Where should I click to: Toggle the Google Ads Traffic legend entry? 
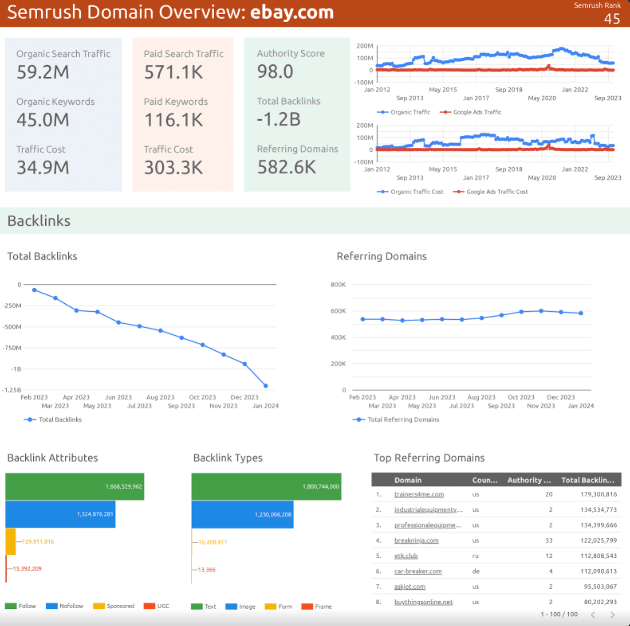[470, 112]
